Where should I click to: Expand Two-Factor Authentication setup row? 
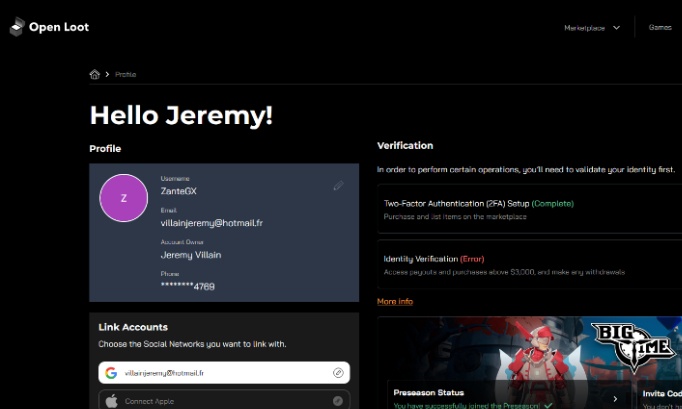click(x=530, y=208)
